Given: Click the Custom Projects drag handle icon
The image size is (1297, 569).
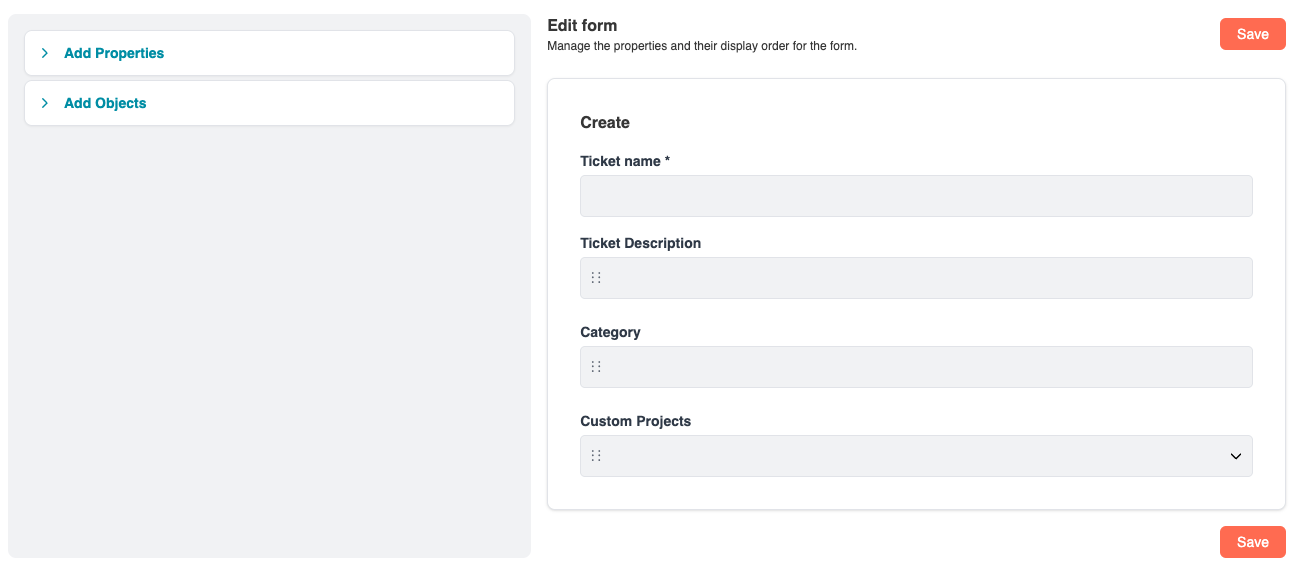Looking at the screenshot, I should [596, 456].
